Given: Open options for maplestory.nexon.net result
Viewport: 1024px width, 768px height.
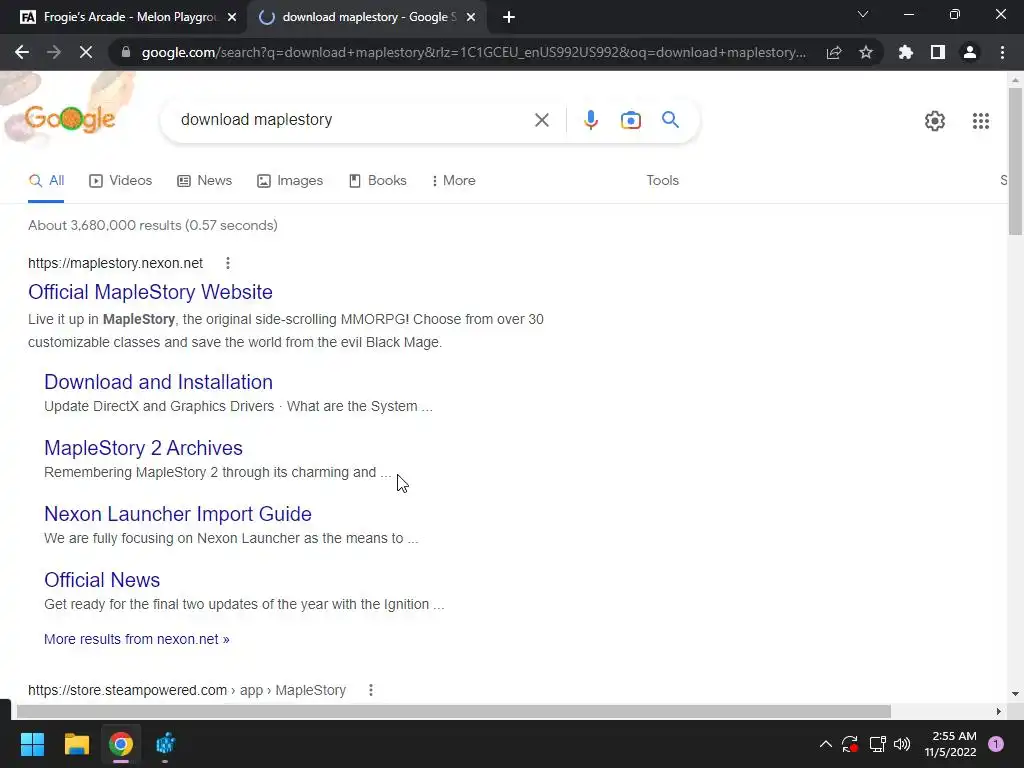Looking at the screenshot, I should click(228, 263).
